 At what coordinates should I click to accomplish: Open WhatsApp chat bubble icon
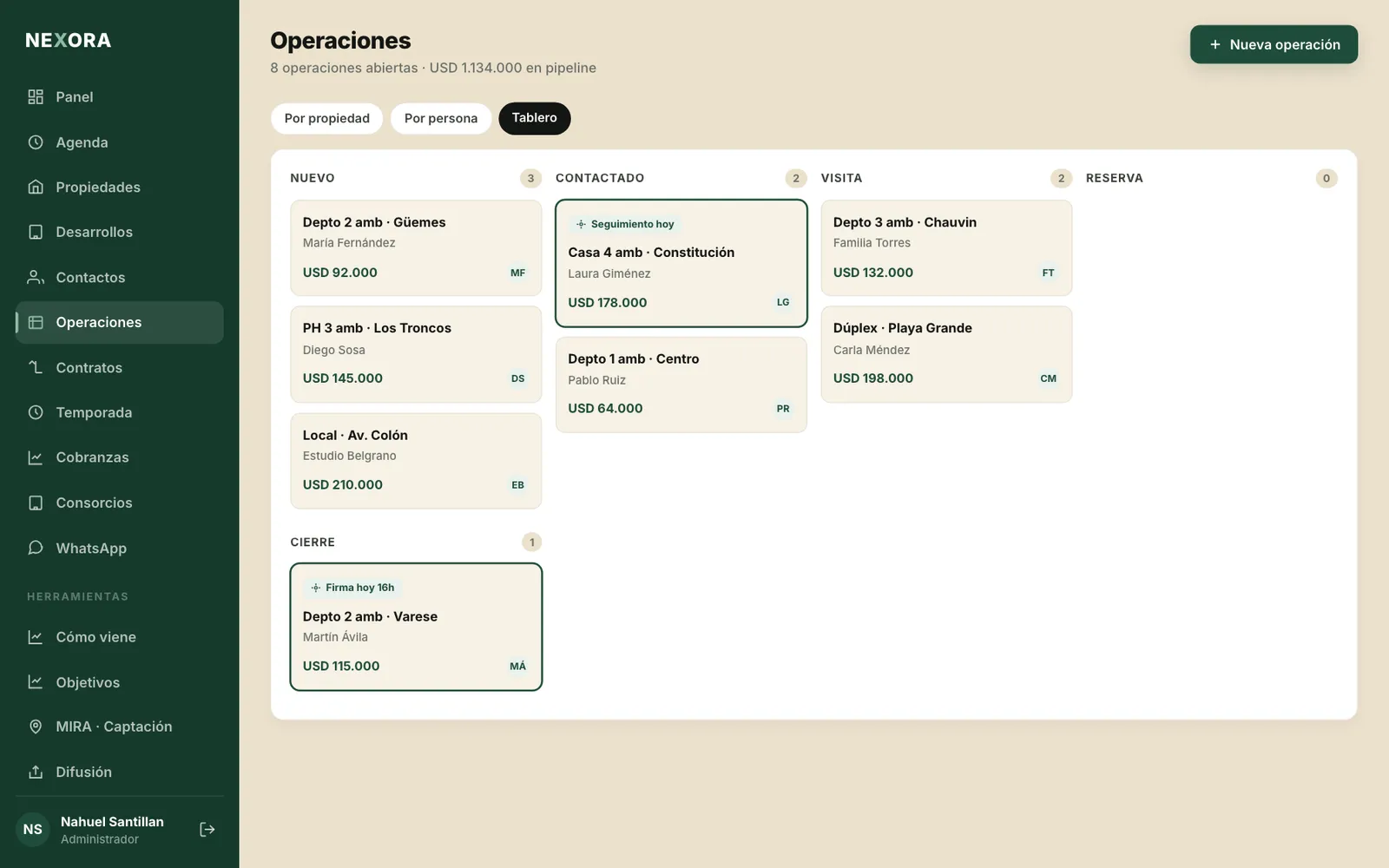(36, 549)
